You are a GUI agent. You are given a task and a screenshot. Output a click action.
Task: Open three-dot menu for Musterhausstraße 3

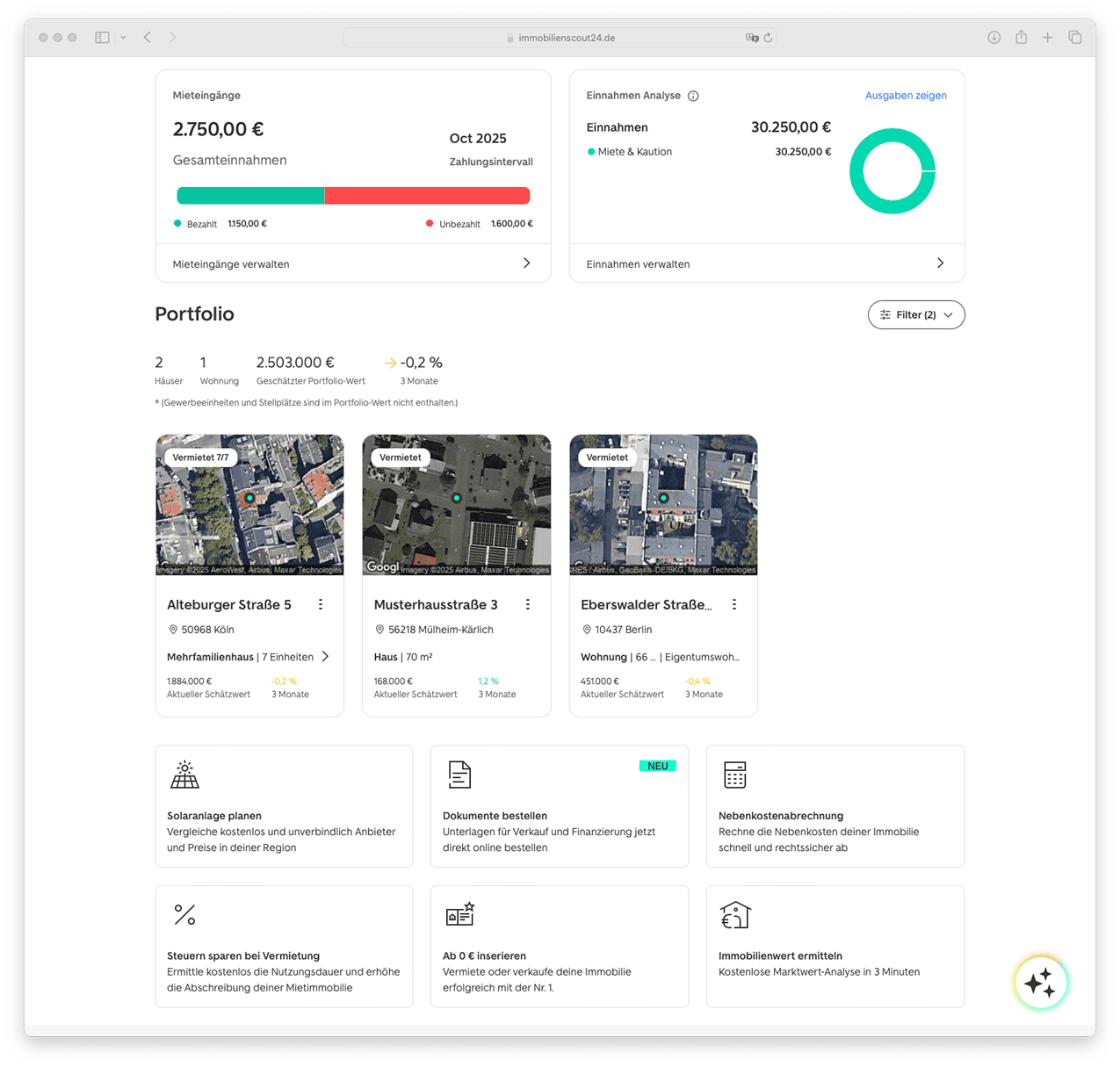[528, 604]
